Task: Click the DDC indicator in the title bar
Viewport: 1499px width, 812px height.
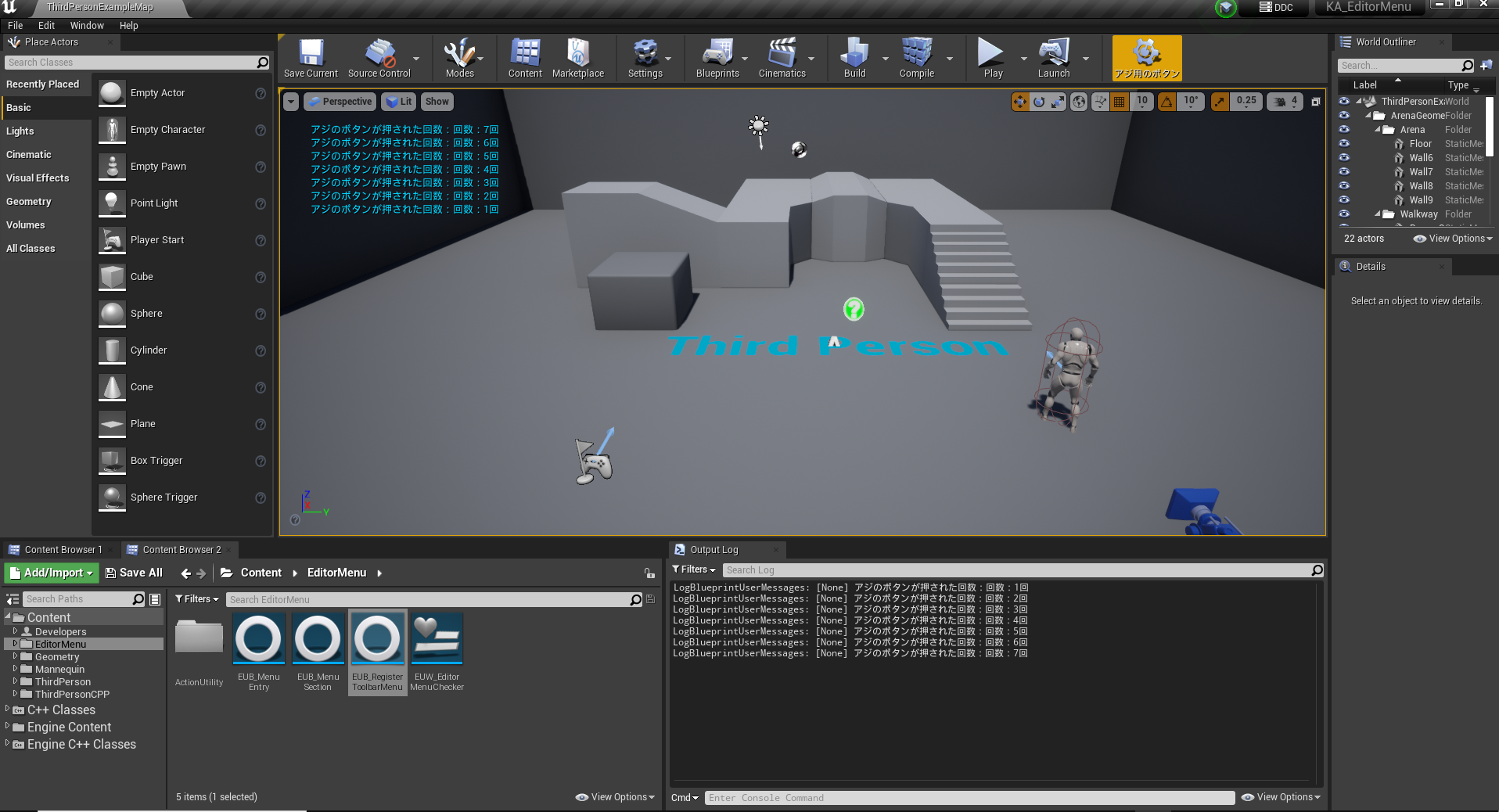Action: [1276, 8]
